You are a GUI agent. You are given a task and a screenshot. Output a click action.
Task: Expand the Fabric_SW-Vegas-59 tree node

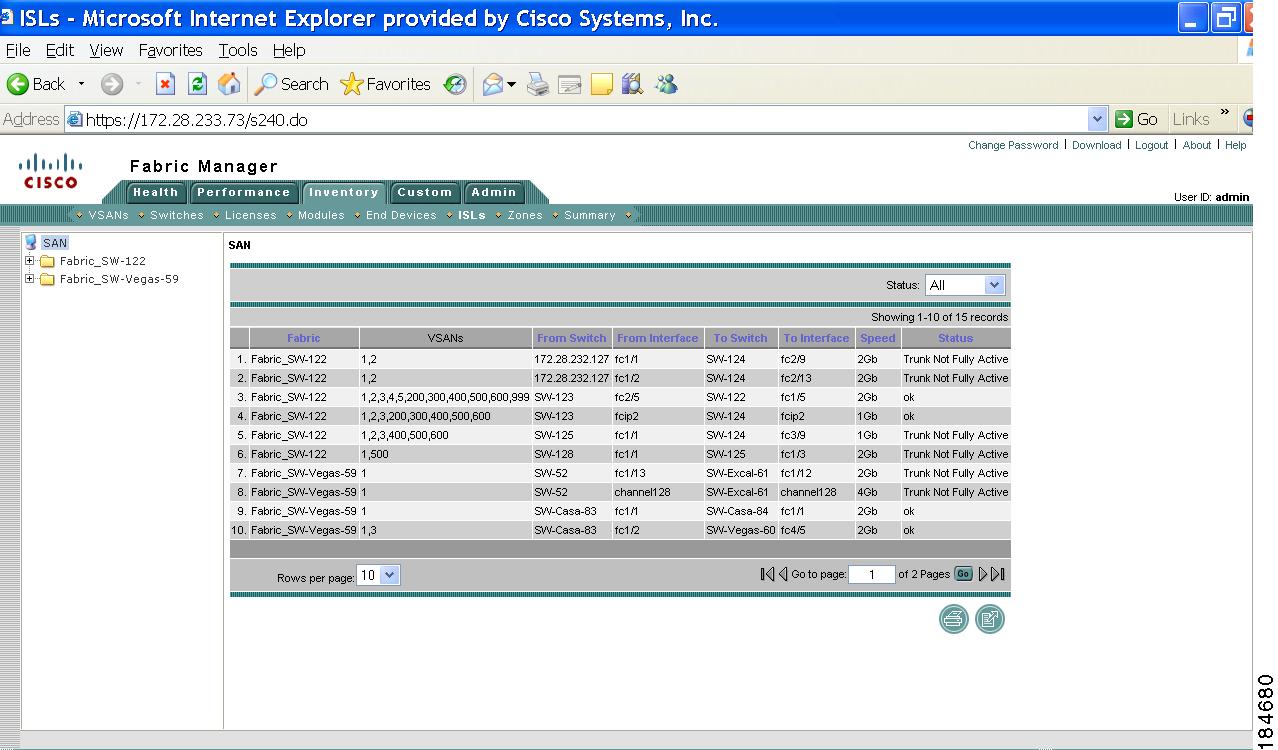tap(30, 279)
